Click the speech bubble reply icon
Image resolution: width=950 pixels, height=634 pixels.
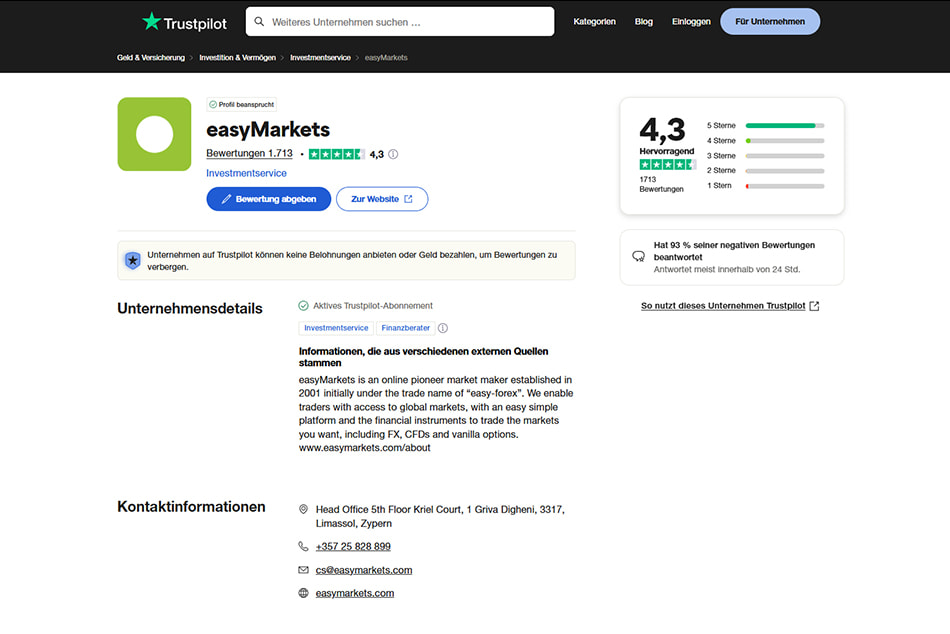tap(639, 256)
